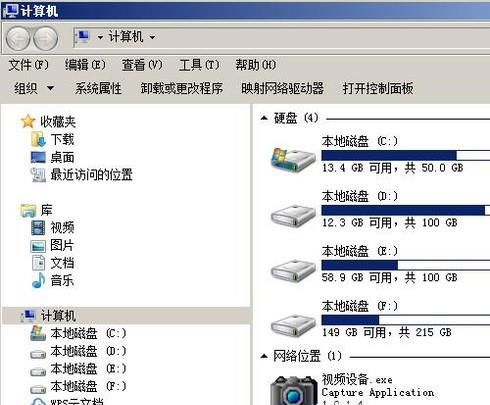Click 映射网络驱动器 button

[x=283, y=89]
